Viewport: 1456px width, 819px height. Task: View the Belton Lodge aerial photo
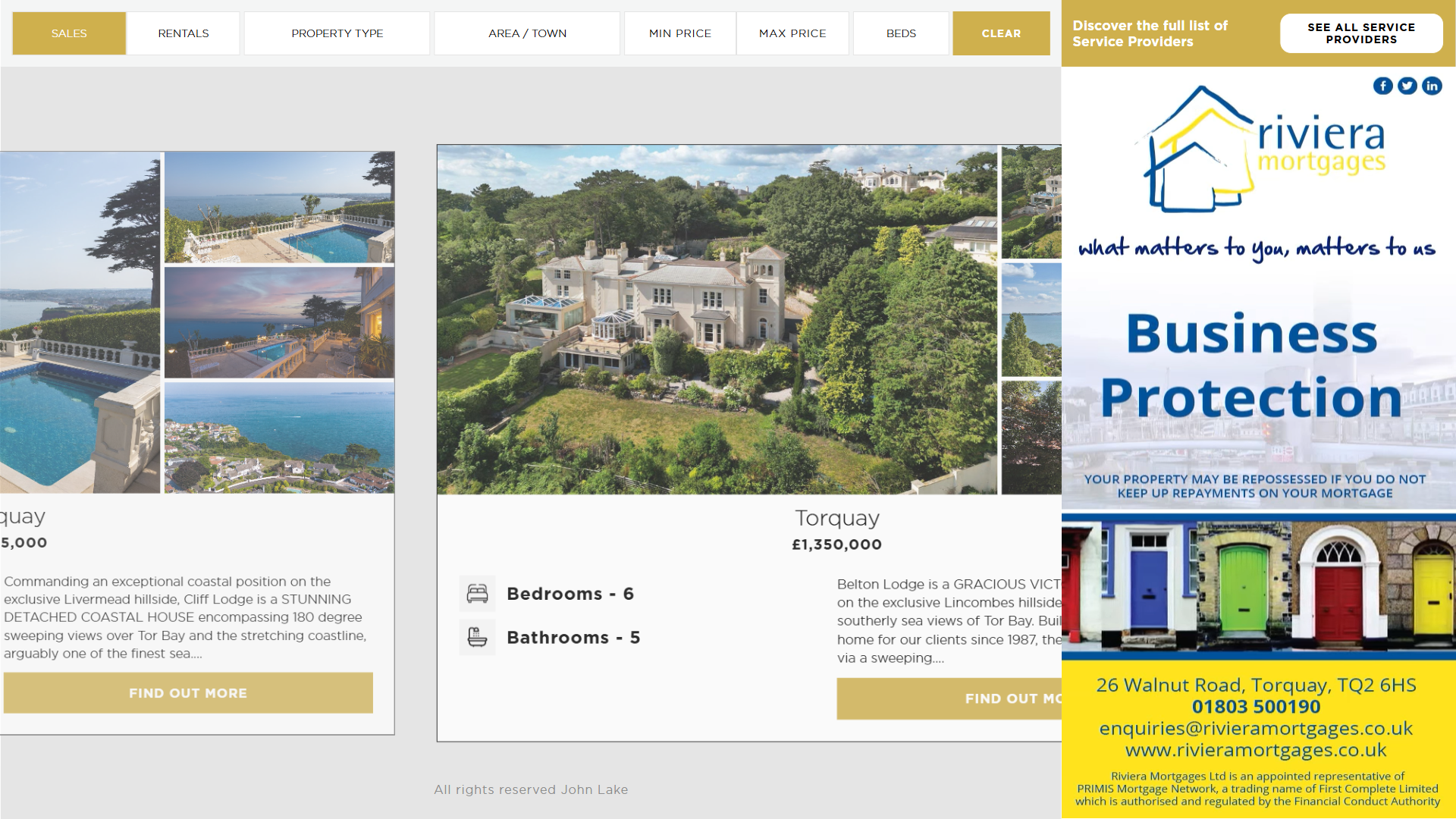[717, 319]
